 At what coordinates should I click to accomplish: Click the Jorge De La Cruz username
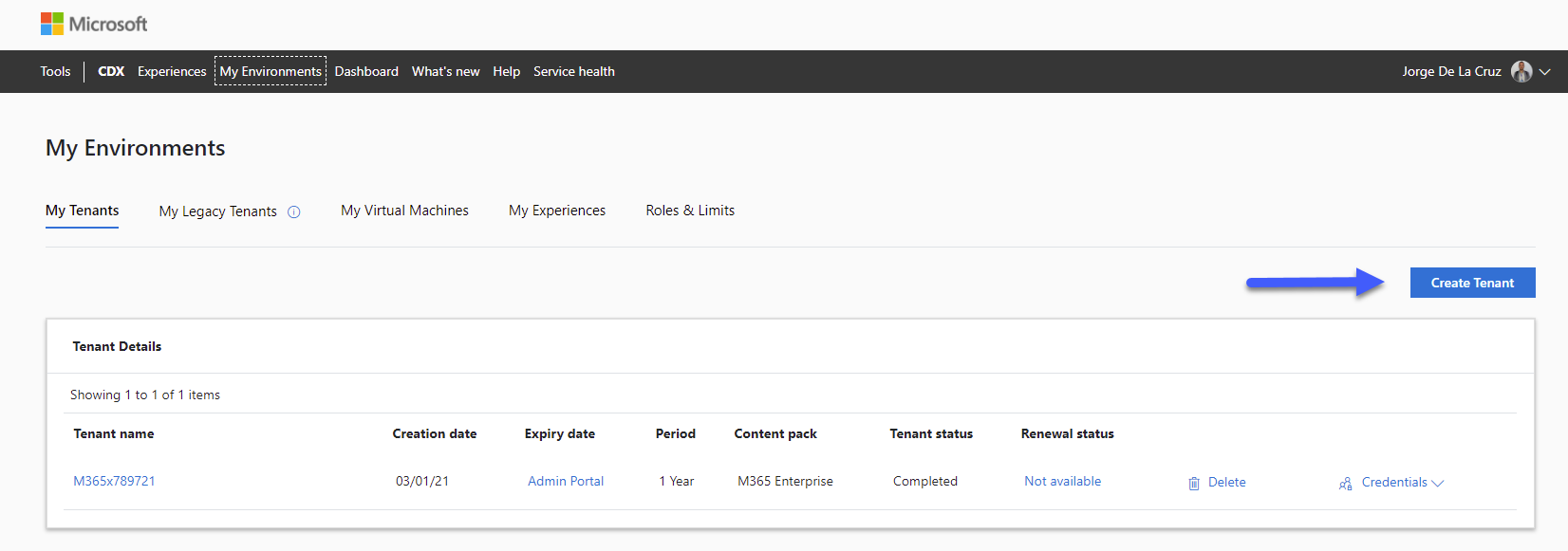pos(1451,71)
